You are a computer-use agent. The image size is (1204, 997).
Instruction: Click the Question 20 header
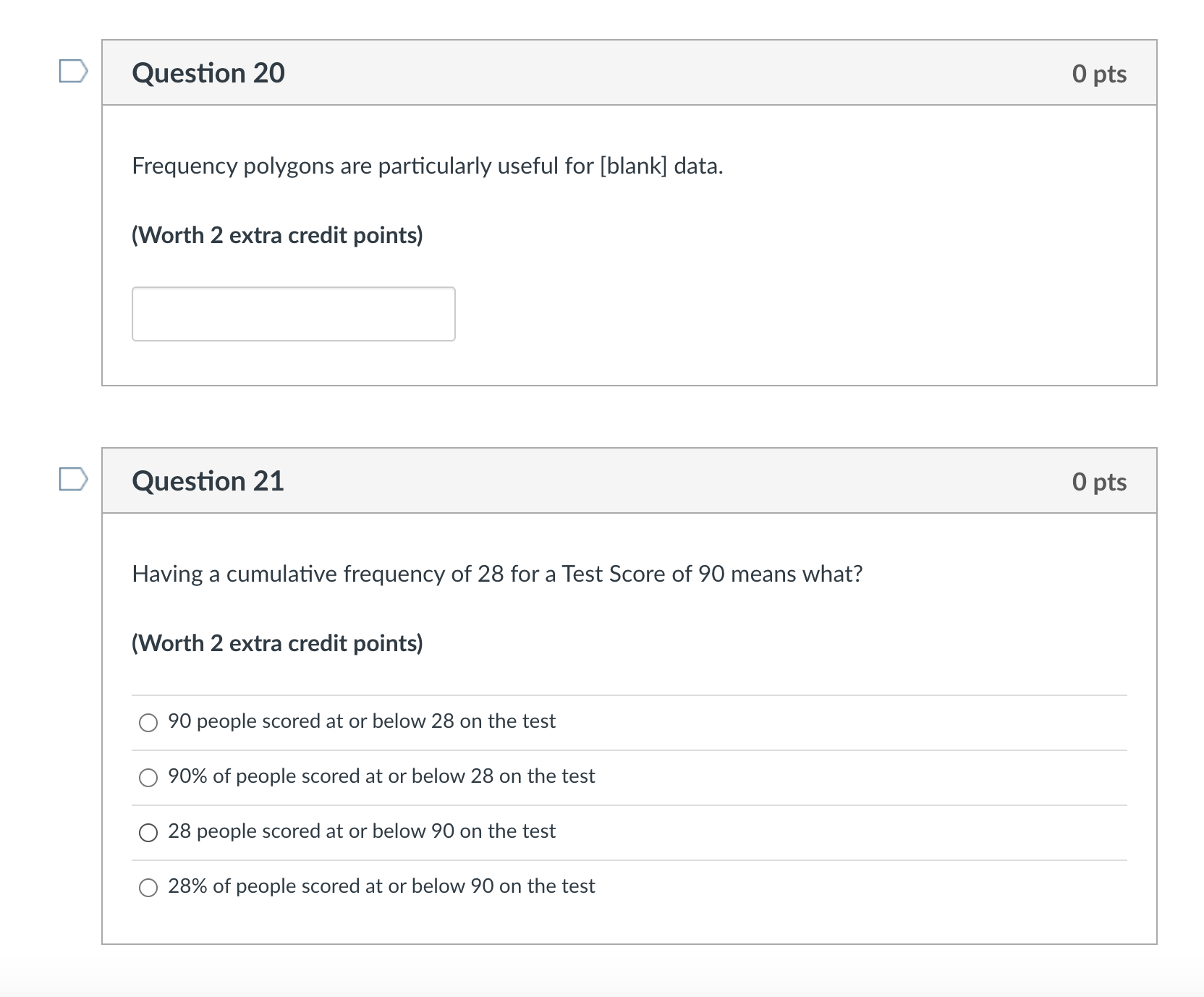tap(208, 72)
